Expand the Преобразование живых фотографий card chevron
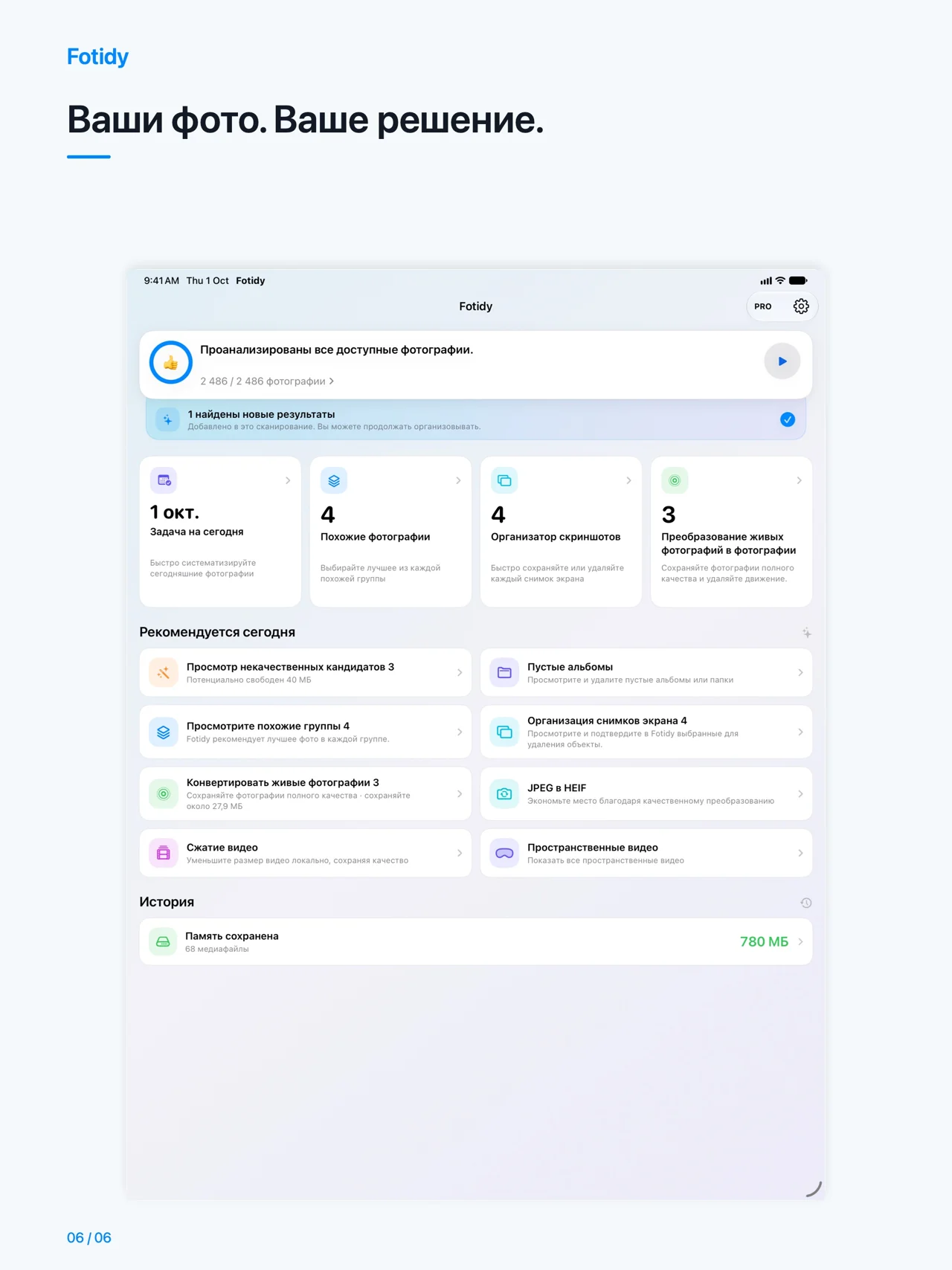This screenshot has width=952, height=1270. pos(800,480)
